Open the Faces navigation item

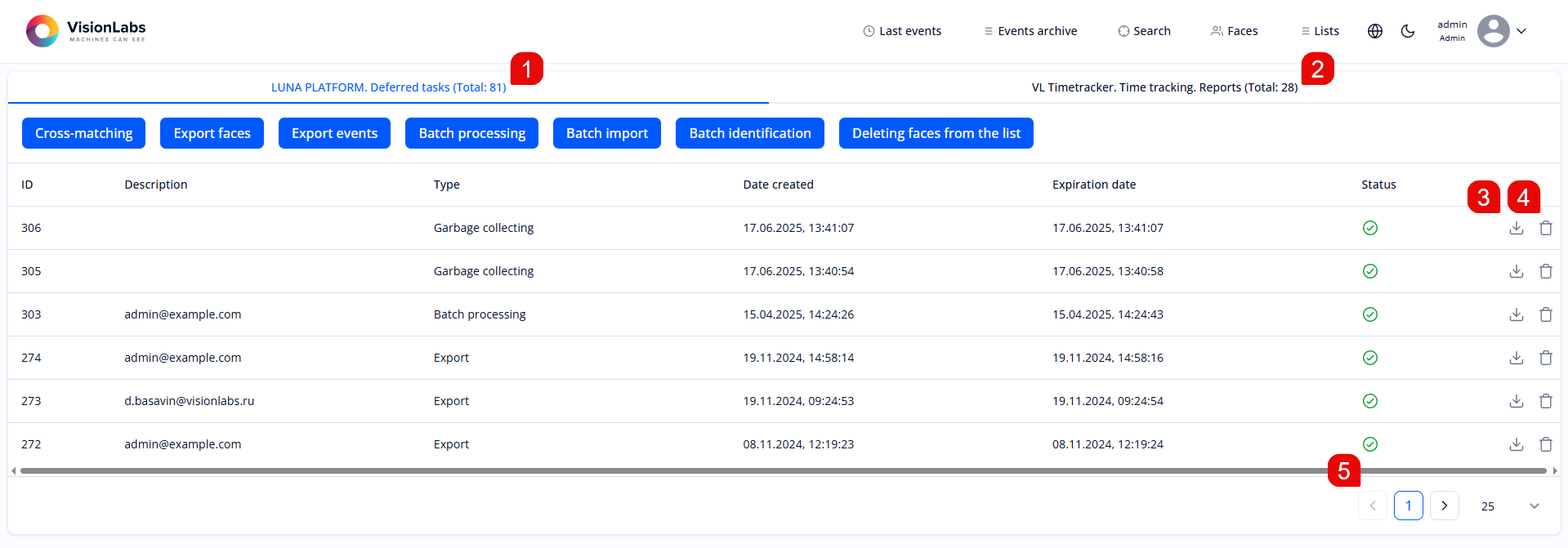1234,31
